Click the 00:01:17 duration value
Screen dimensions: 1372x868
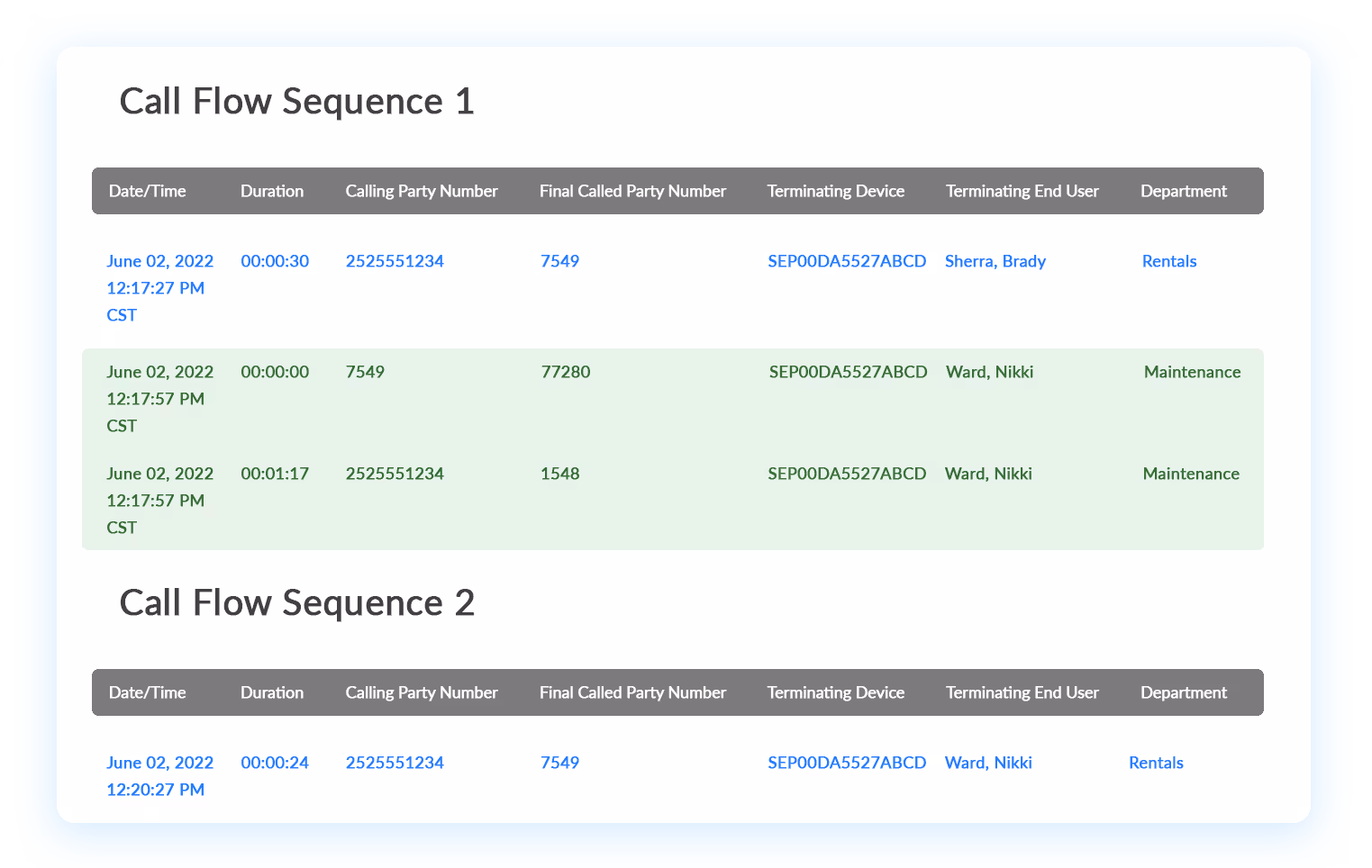(275, 474)
